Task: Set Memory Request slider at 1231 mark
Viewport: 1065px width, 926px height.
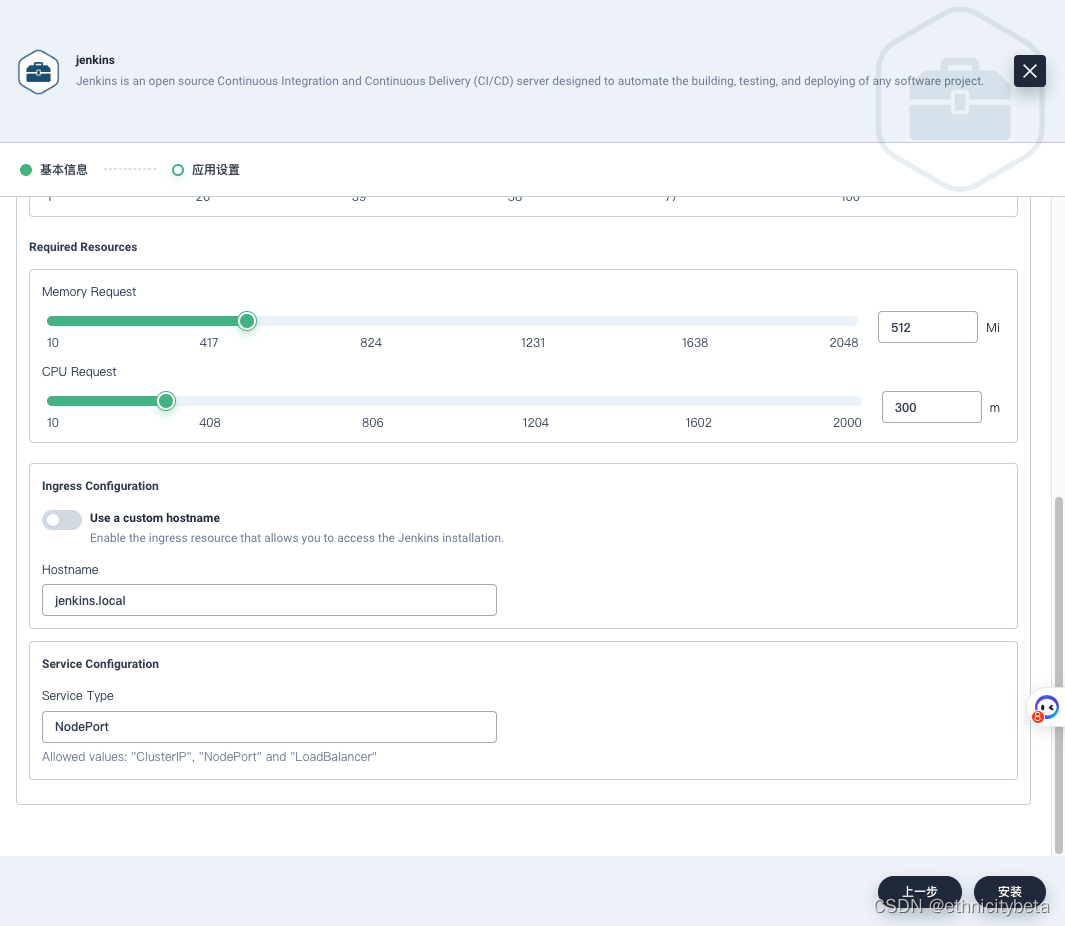Action: (x=533, y=321)
